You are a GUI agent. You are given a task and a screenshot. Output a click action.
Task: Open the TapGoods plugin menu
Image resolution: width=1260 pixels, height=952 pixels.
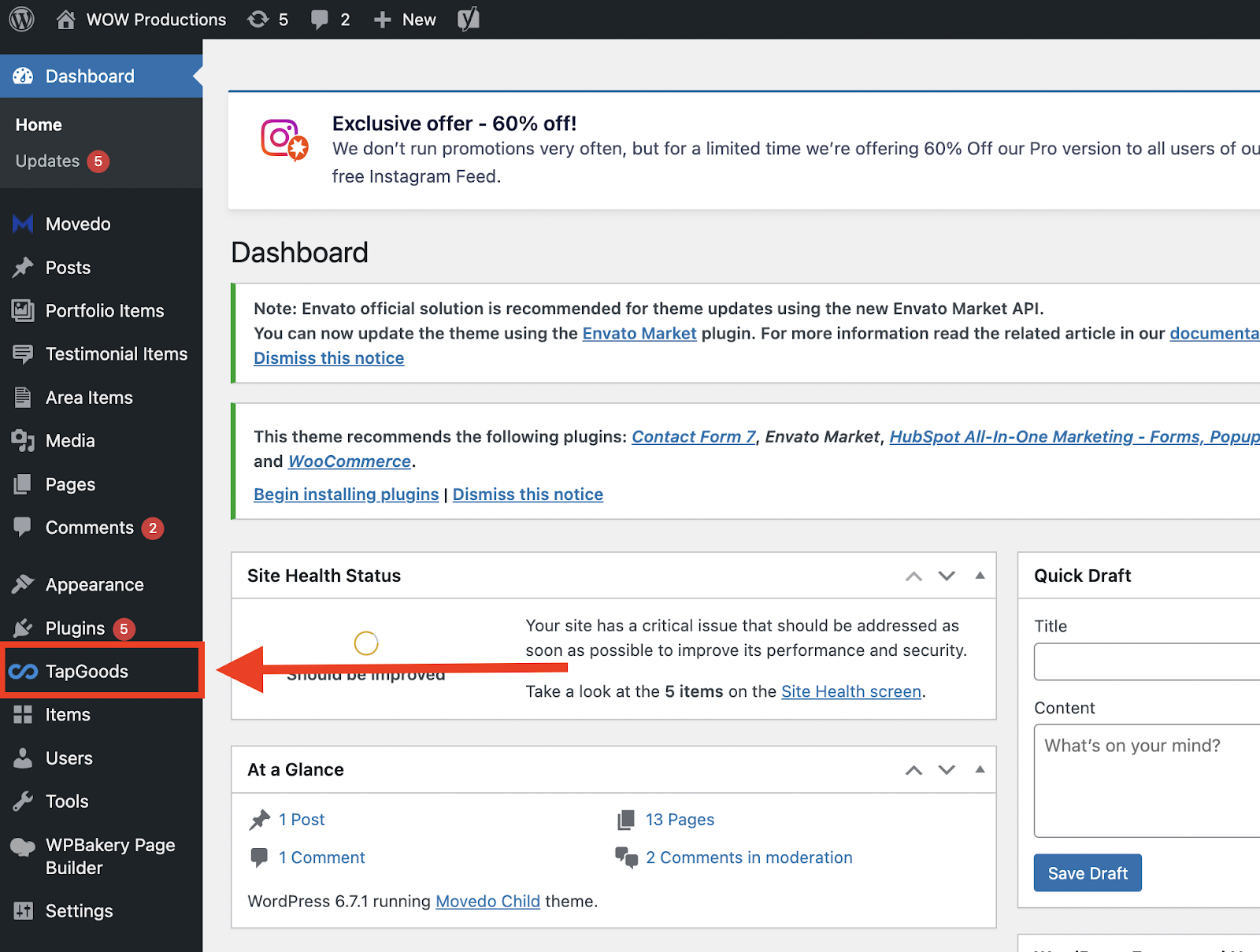tap(87, 671)
